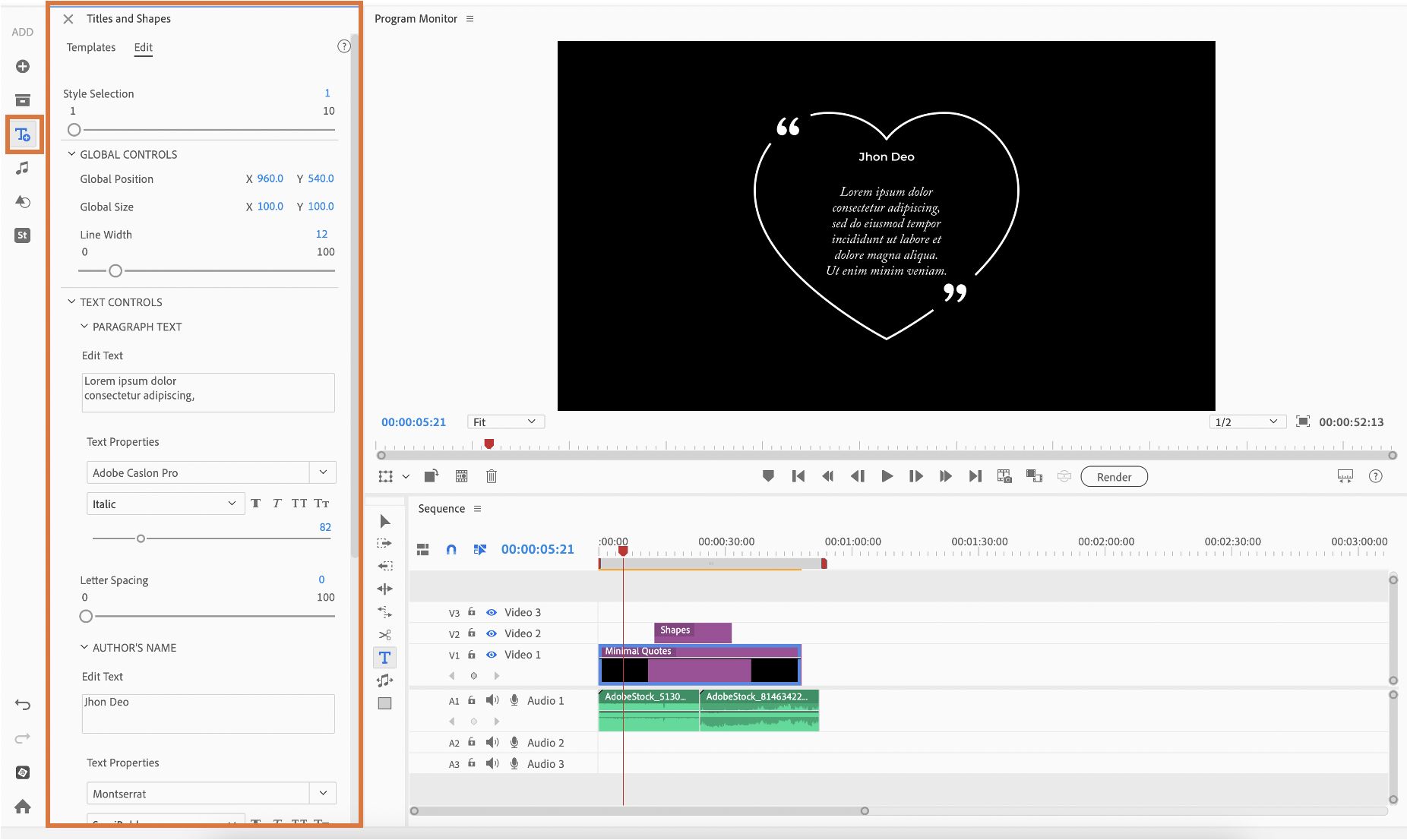
Task: Click the trash delete icon in monitor
Action: [x=492, y=476]
